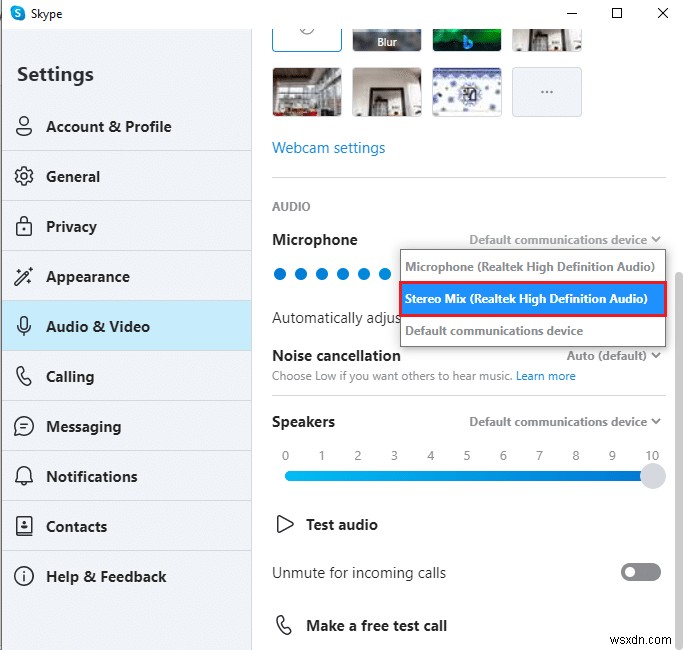Click the Help & Feedback info icon
This screenshot has width=683, height=650.
[x=24, y=577]
